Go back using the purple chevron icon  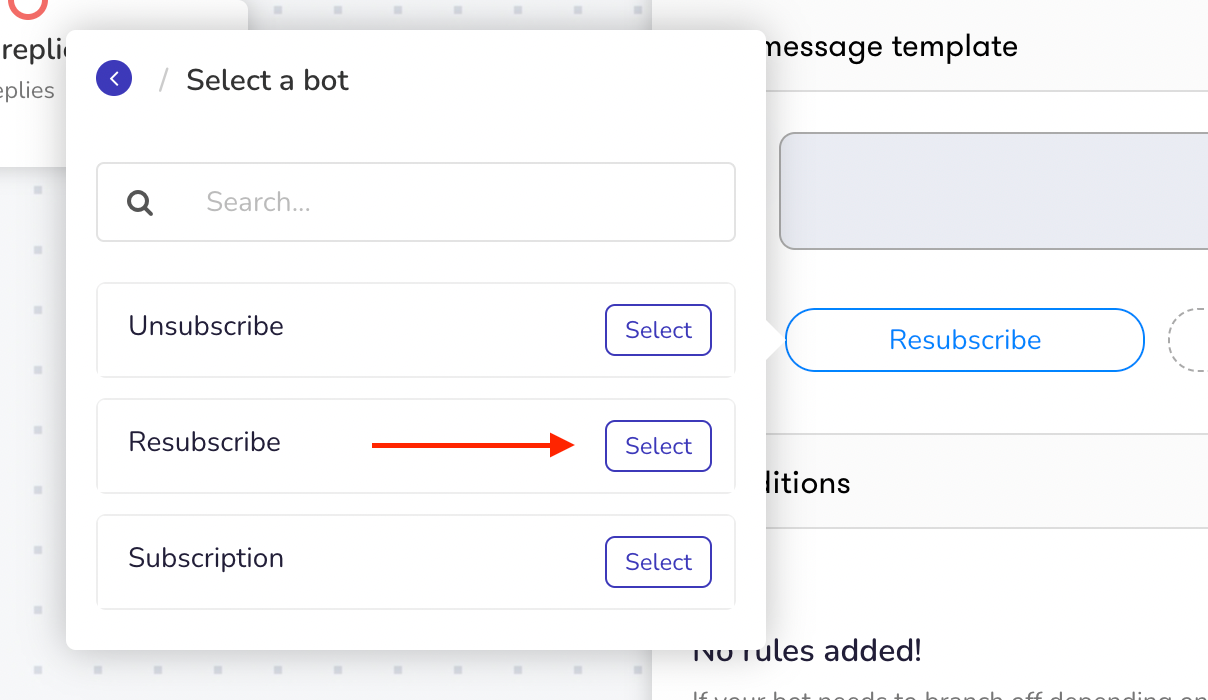[x=114, y=78]
